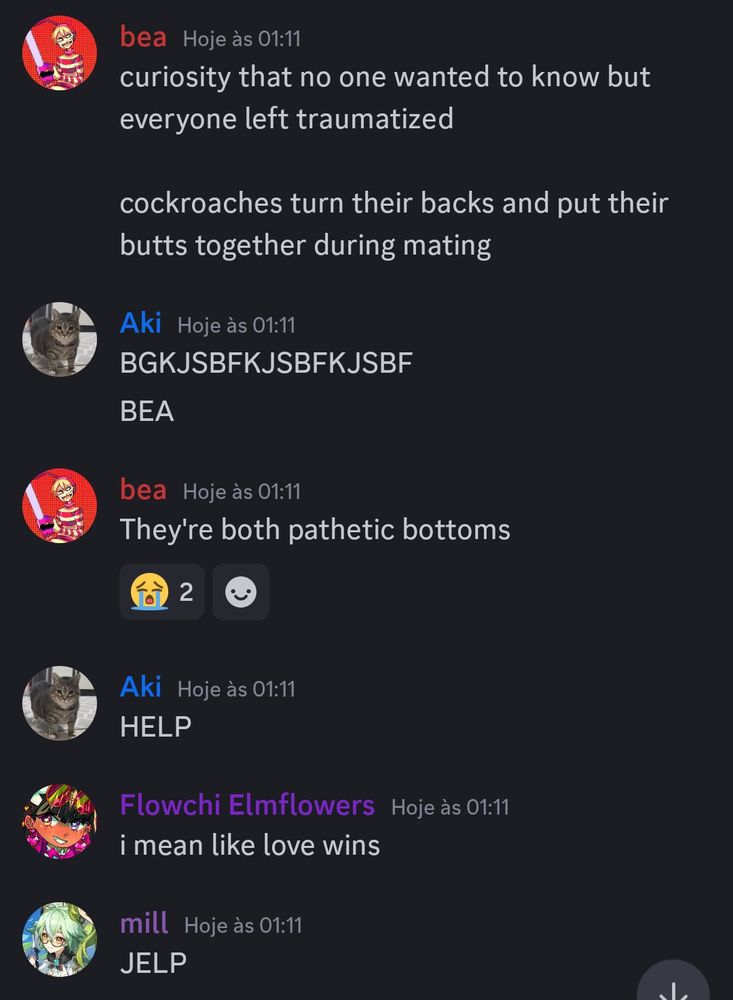This screenshot has height=1000, width=733.
Task: Tap Aki's cat avatar above BGKJSBFKJSBF message
Action: 59,339
